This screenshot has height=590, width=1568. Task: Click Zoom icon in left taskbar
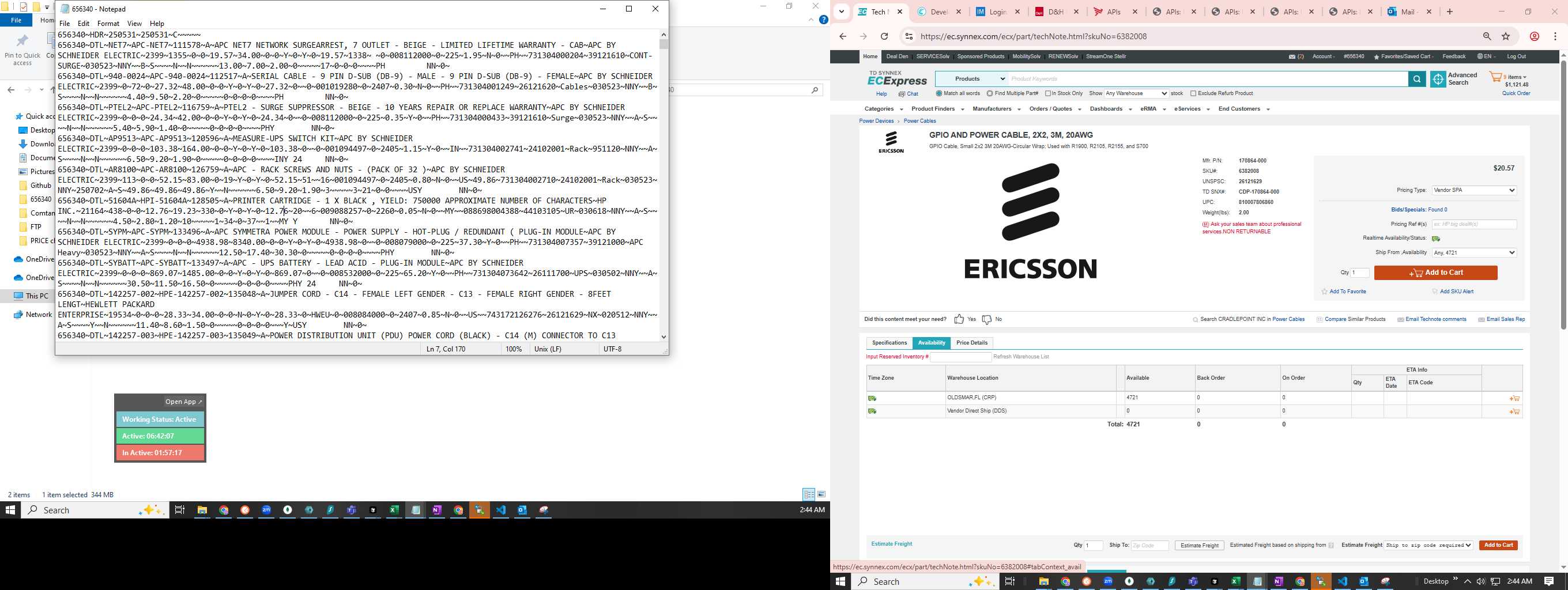(266, 510)
